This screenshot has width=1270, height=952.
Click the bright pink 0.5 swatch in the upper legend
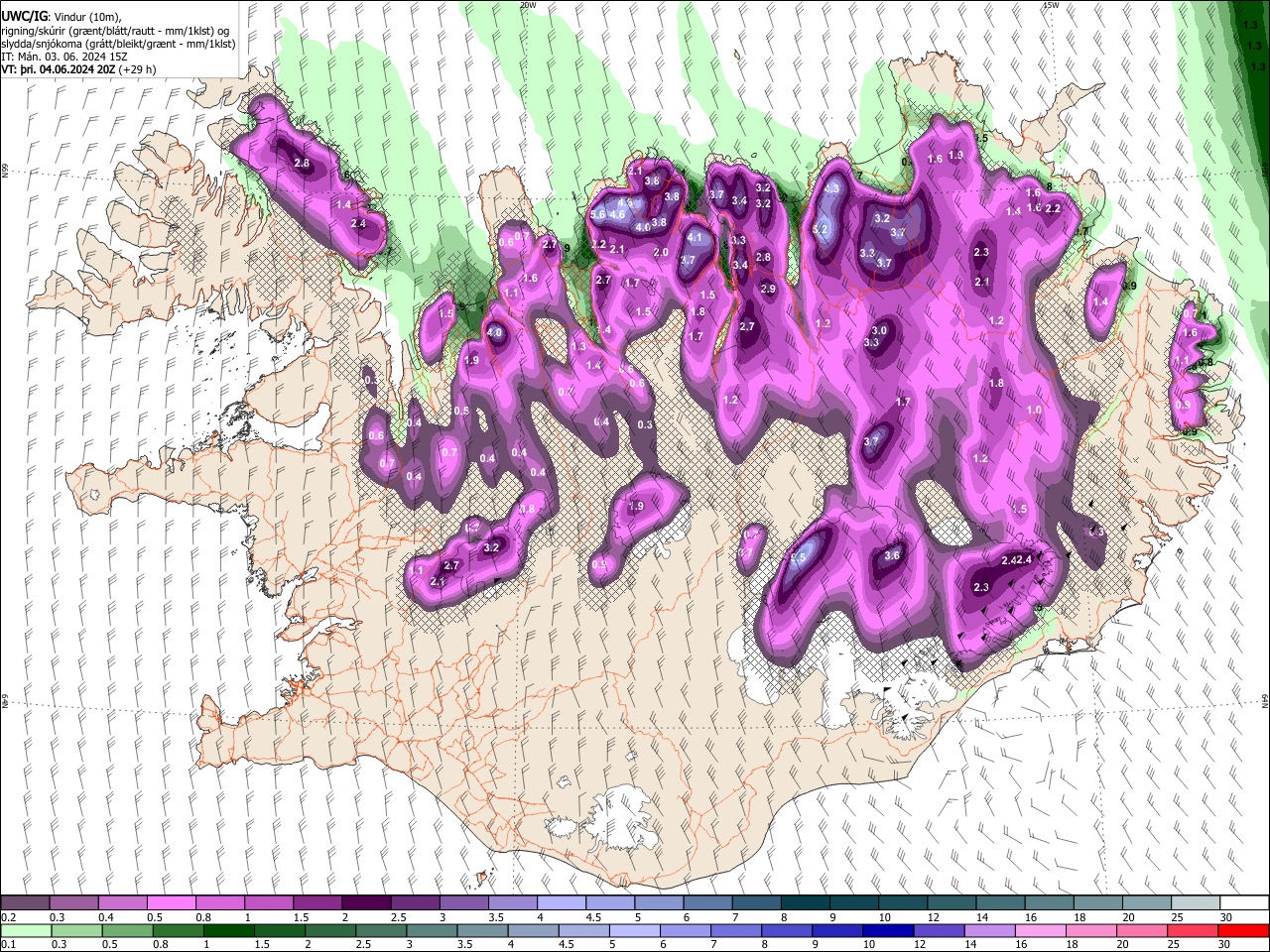pos(172,903)
